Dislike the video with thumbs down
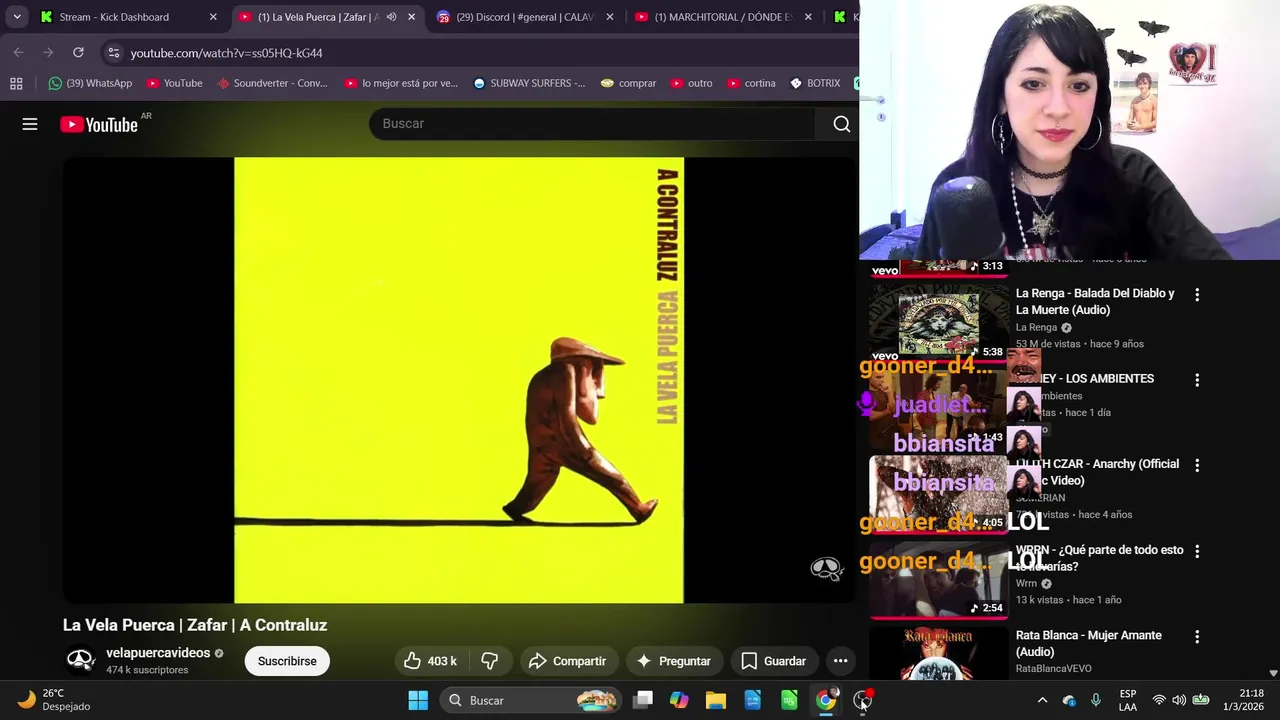Viewport: 1280px width, 720px height. tap(489, 661)
